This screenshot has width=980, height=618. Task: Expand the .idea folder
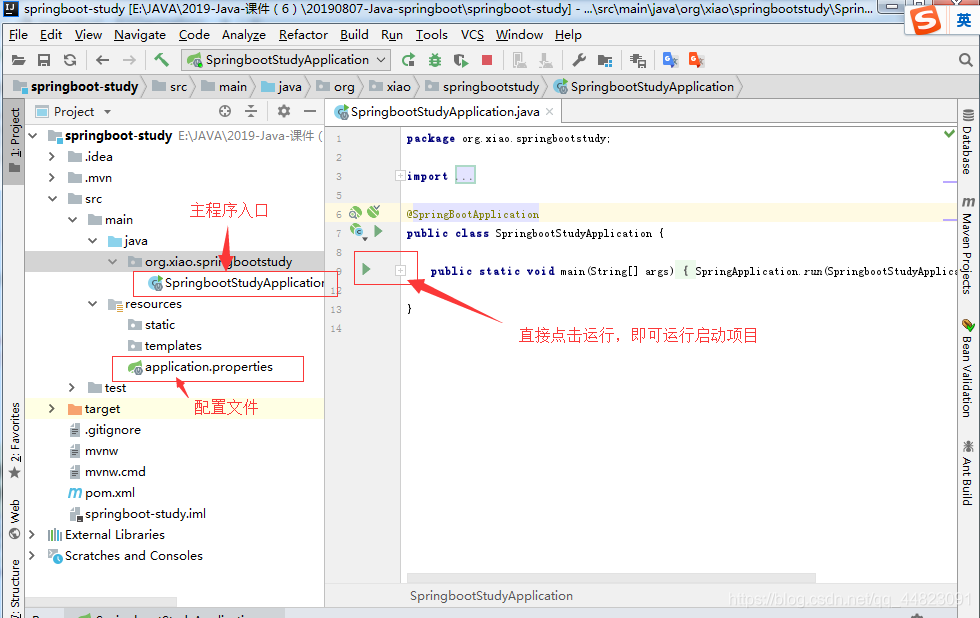[x=52, y=157]
